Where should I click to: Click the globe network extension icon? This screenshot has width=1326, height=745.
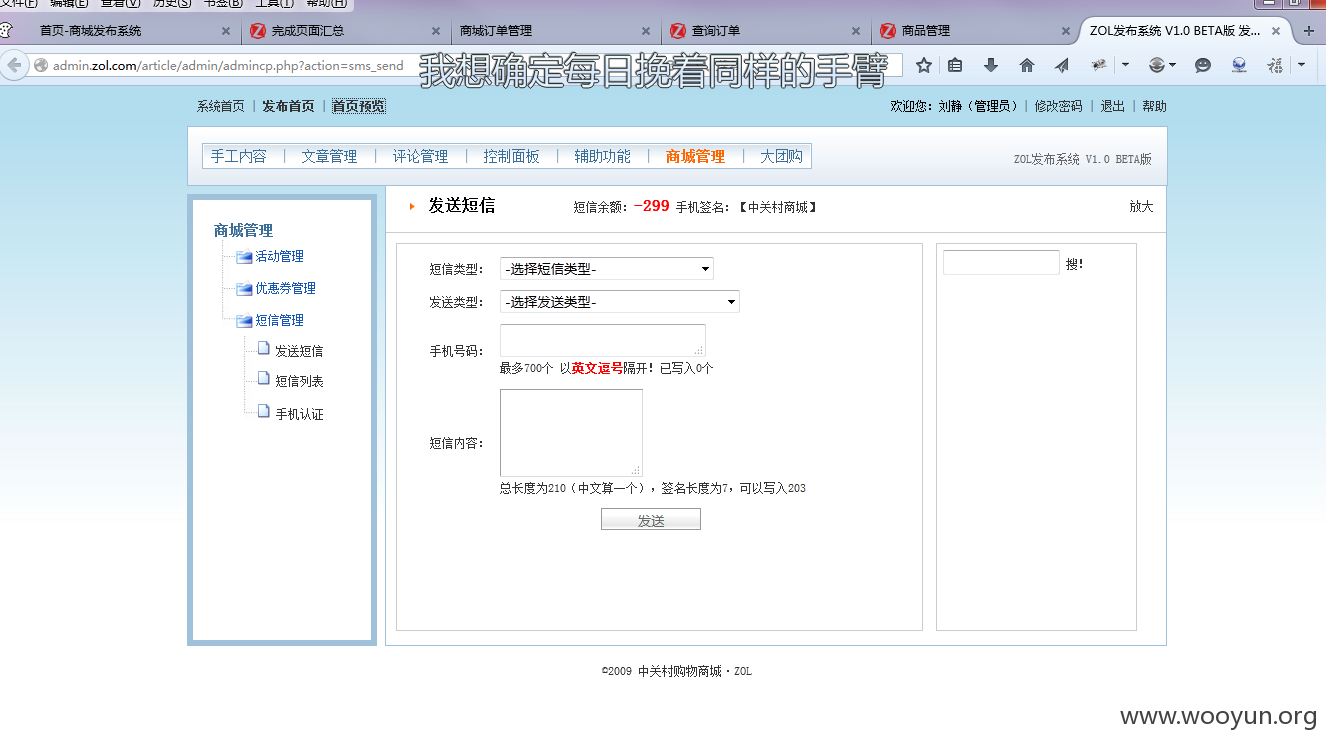click(1239, 65)
